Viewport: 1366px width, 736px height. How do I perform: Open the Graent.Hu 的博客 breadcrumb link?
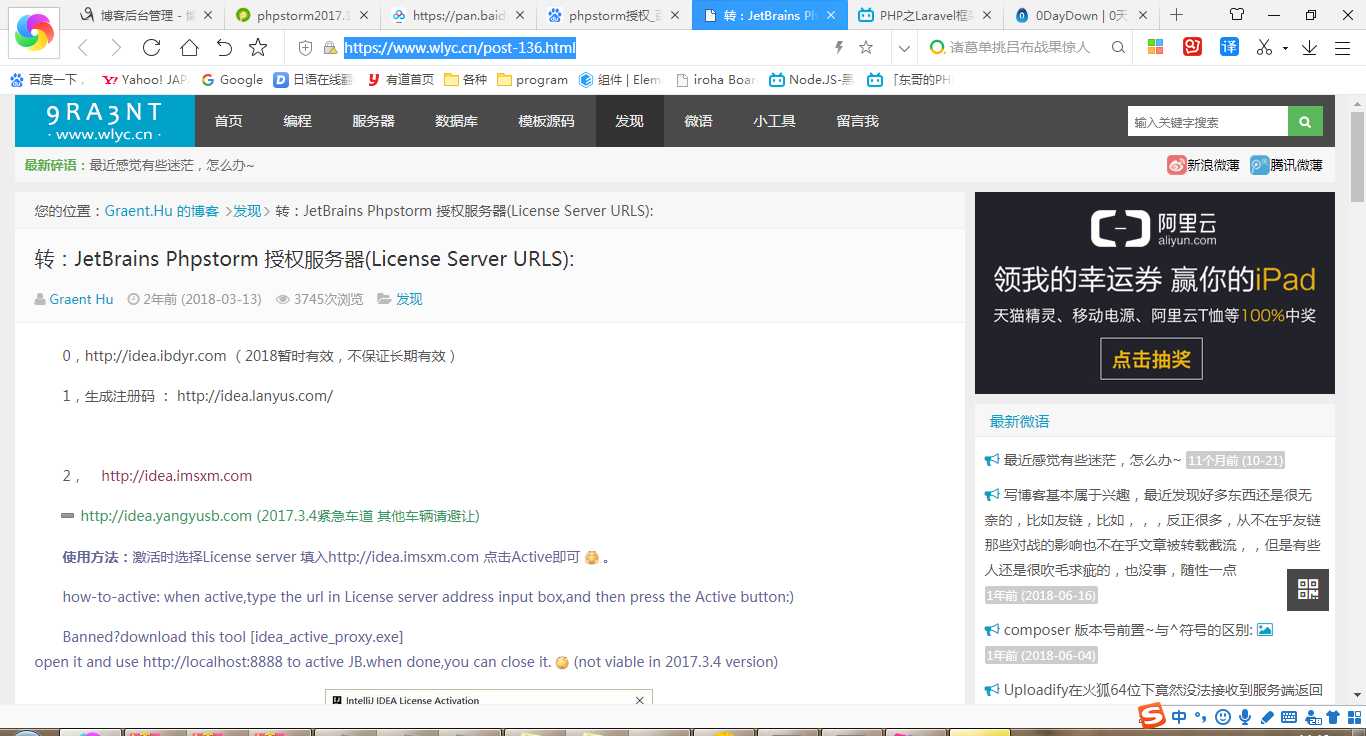point(162,211)
